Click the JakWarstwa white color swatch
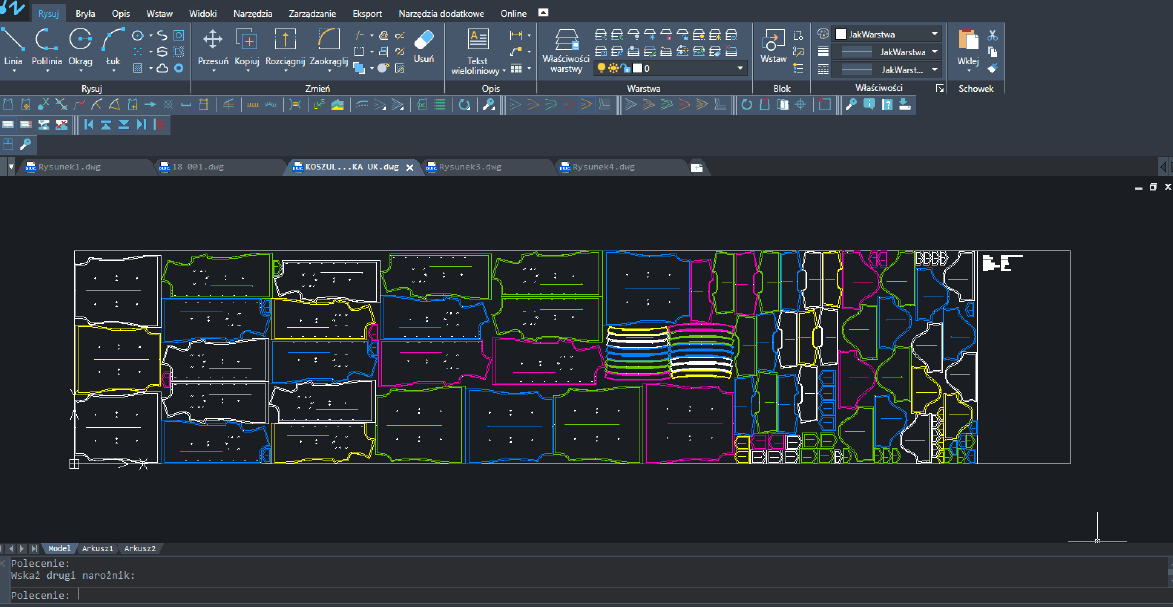The height and width of the screenshot is (611, 1173). [x=841, y=34]
